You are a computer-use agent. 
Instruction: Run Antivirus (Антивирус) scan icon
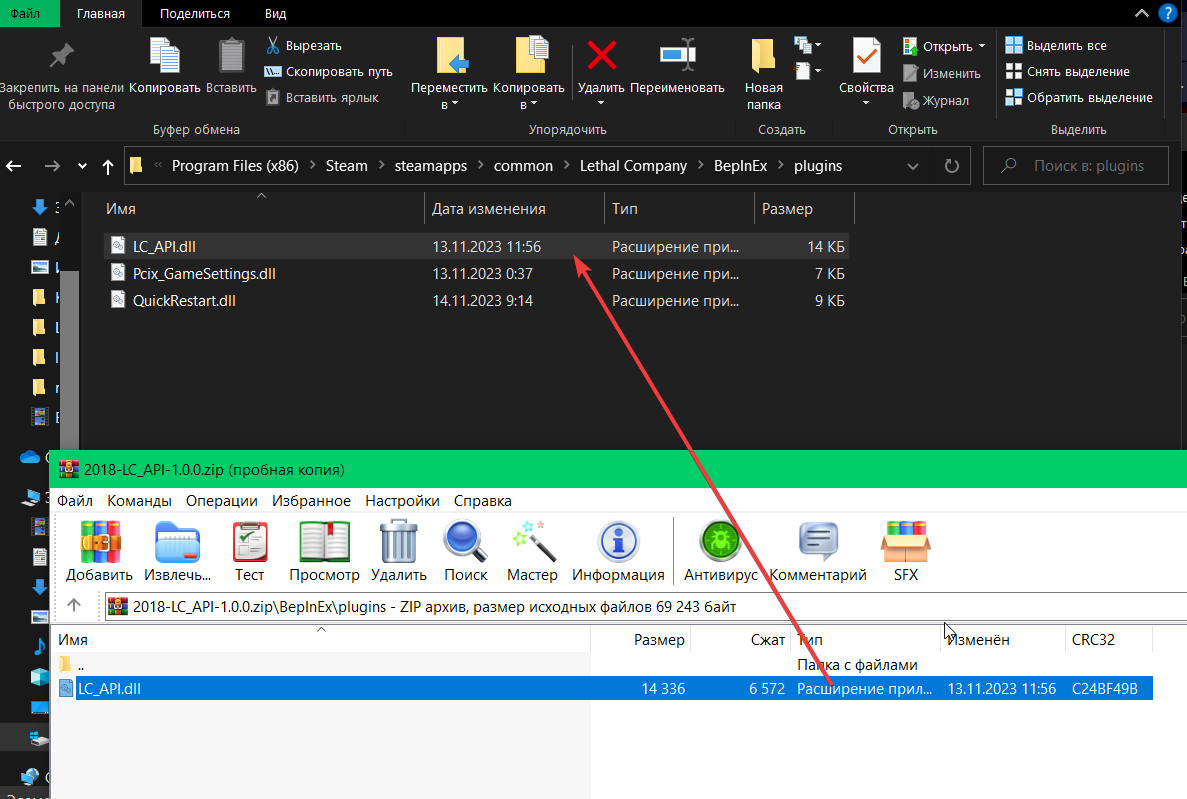point(720,542)
